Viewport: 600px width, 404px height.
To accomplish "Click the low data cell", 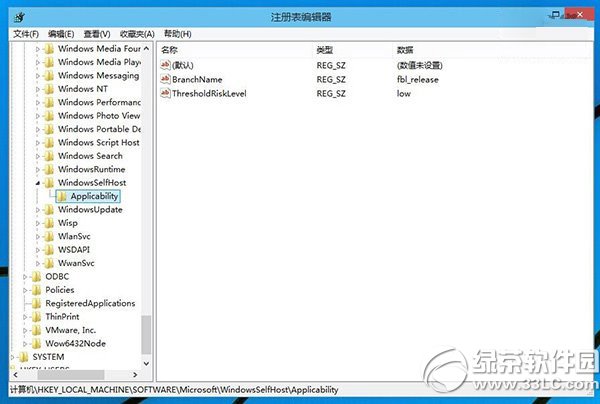I will [404, 93].
